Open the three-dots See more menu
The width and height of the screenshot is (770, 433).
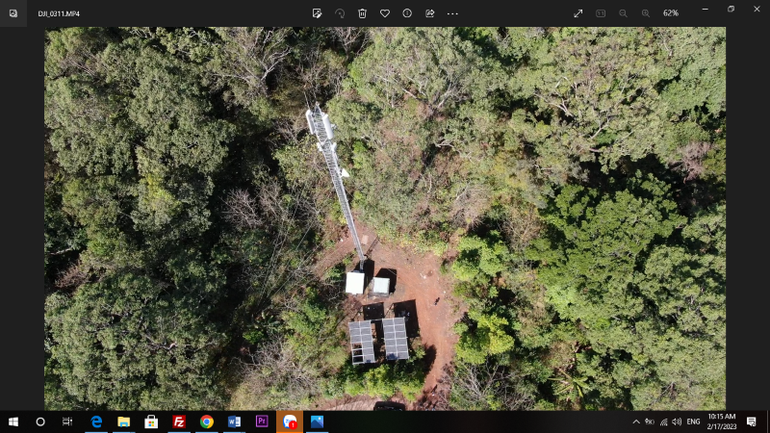pos(453,13)
